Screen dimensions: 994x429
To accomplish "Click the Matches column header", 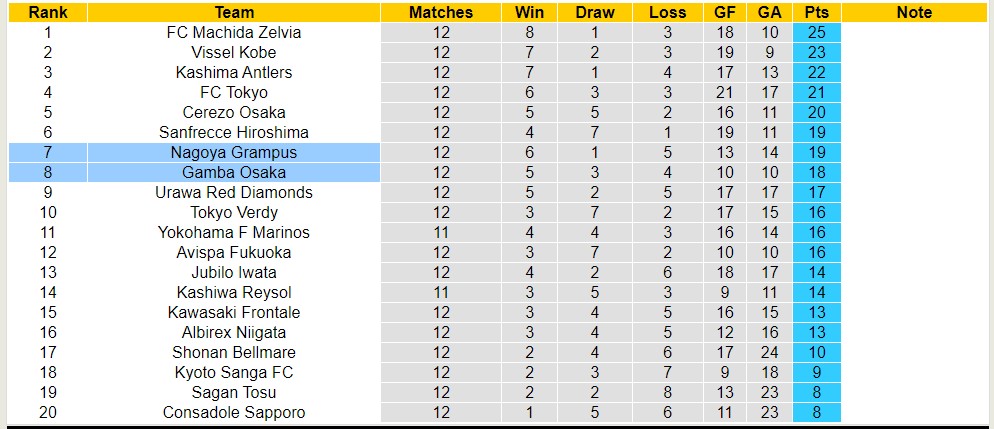I will [441, 12].
